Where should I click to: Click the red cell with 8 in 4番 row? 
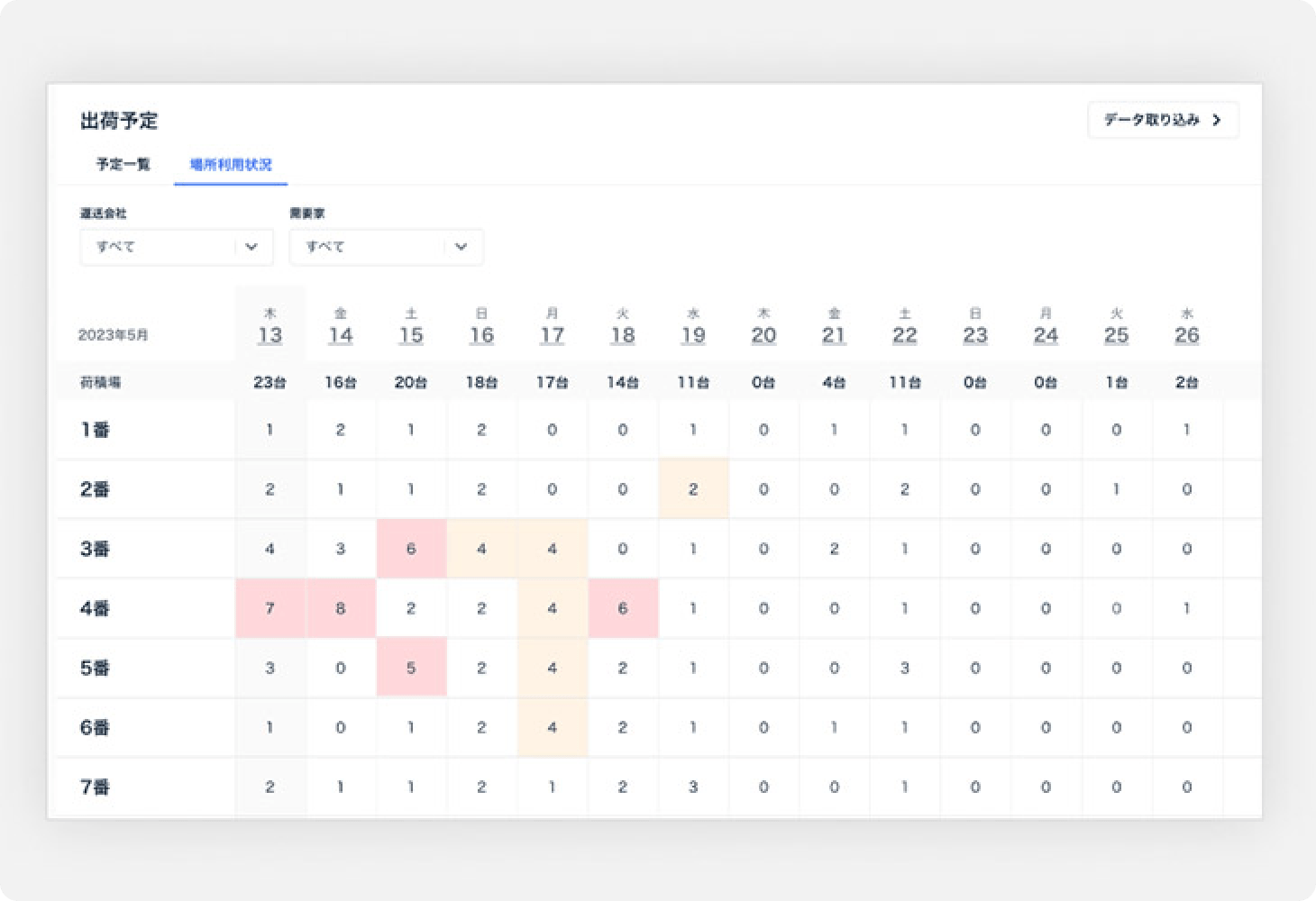pos(340,608)
